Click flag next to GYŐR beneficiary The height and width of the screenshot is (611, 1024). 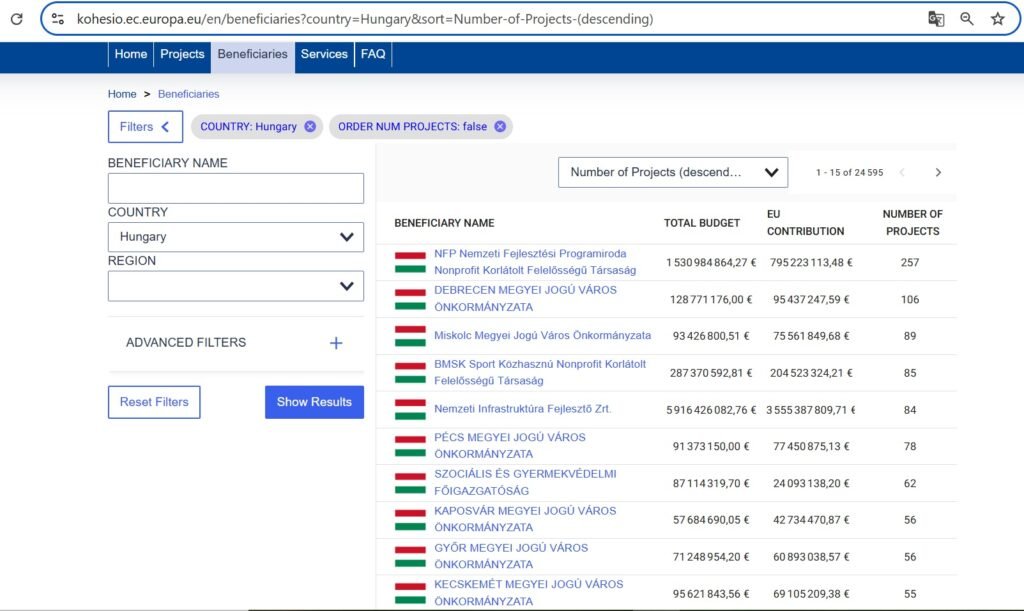(x=410, y=557)
